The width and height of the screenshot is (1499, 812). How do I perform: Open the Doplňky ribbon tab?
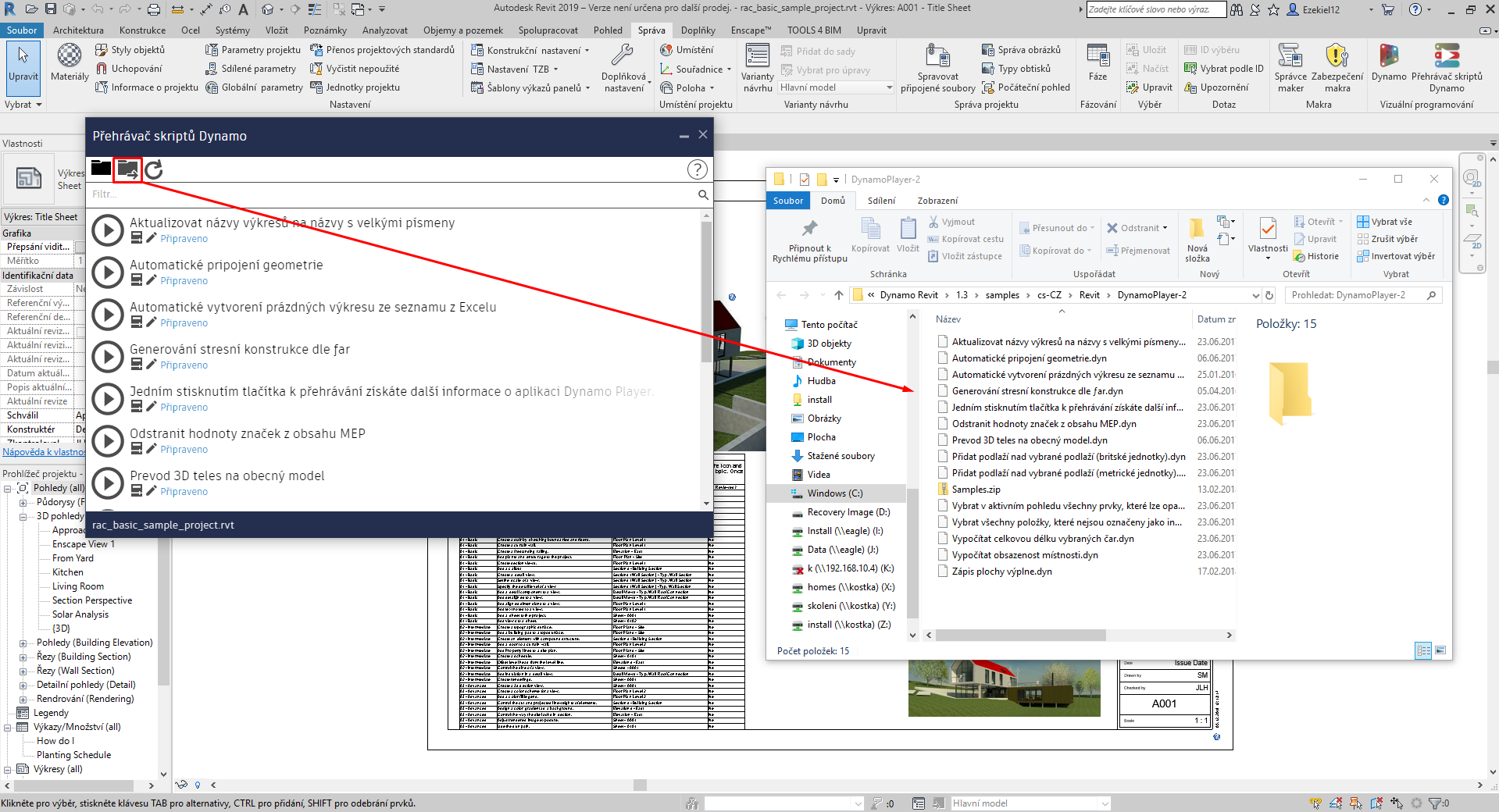pyautogui.click(x=698, y=30)
